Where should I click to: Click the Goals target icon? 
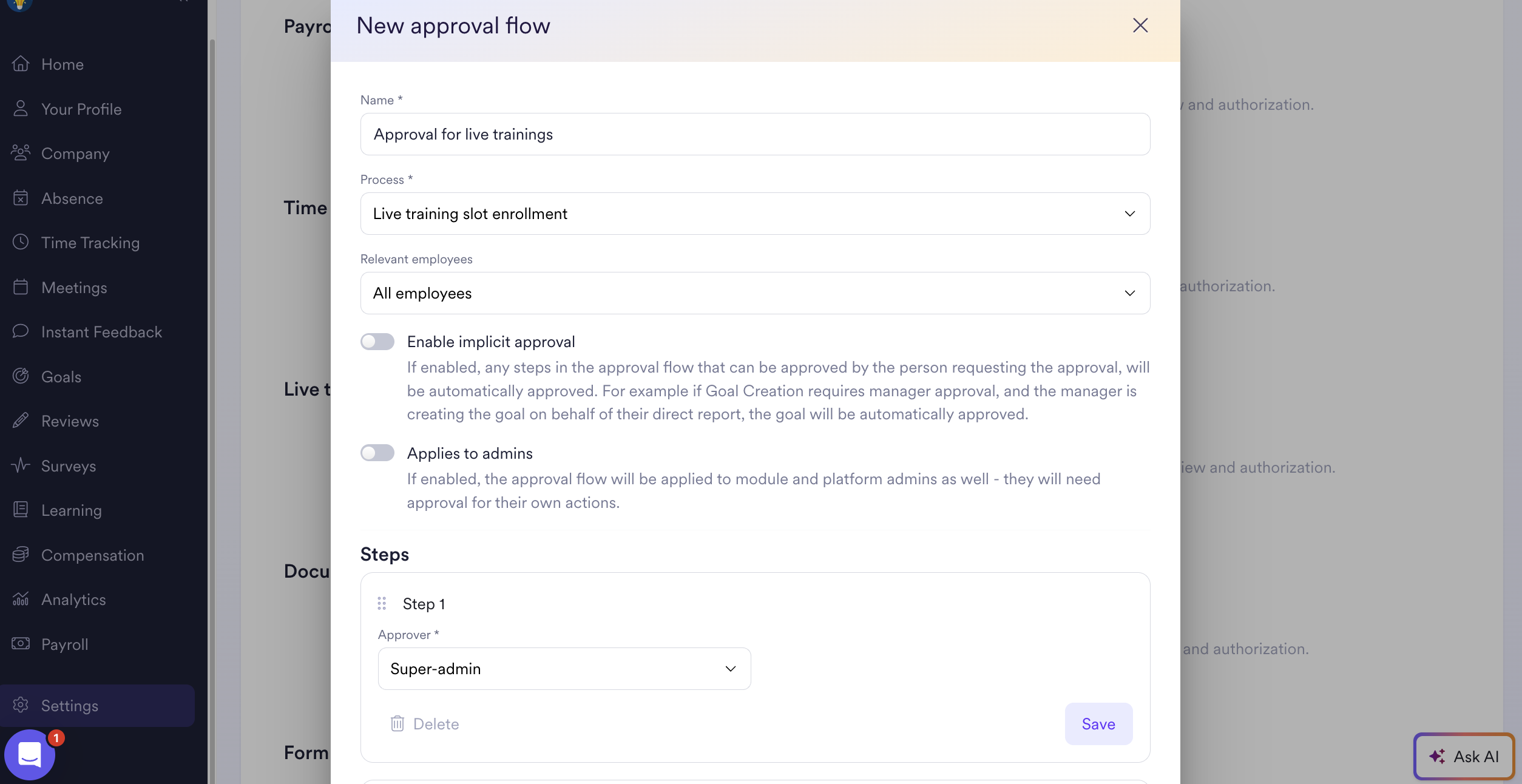[x=21, y=376]
